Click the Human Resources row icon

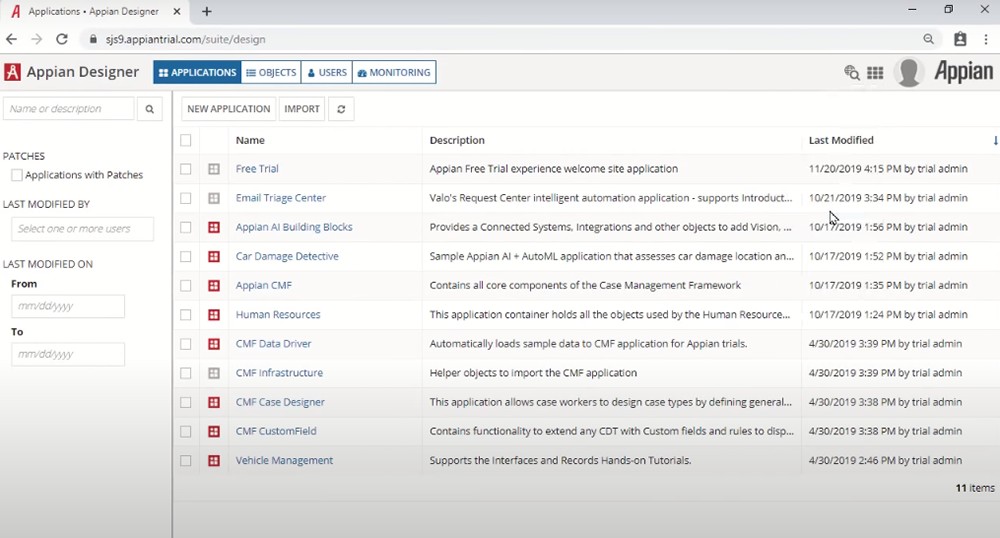pyautogui.click(x=214, y=315)
